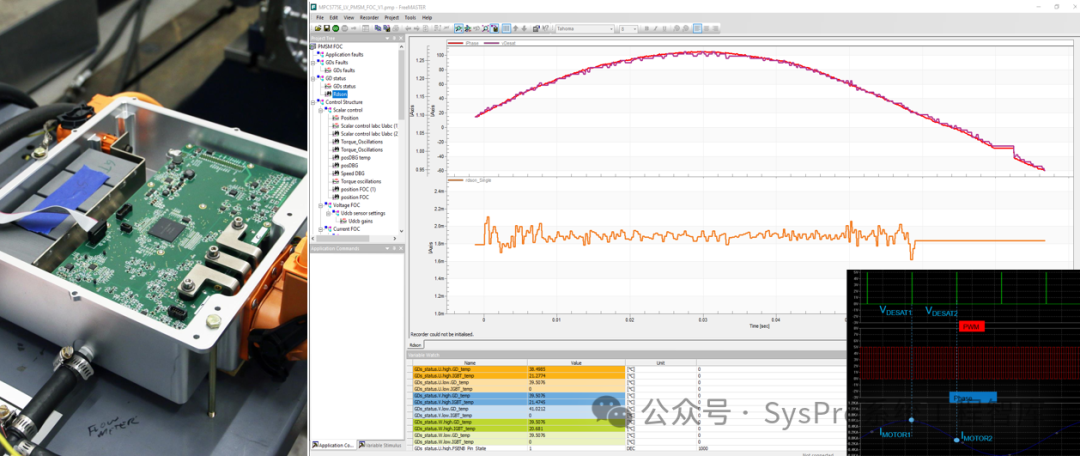Collapse the GDs Faults tree node
Viewport: 1080px width, 456px height.
pyautogui.click(x=315, y=63)
